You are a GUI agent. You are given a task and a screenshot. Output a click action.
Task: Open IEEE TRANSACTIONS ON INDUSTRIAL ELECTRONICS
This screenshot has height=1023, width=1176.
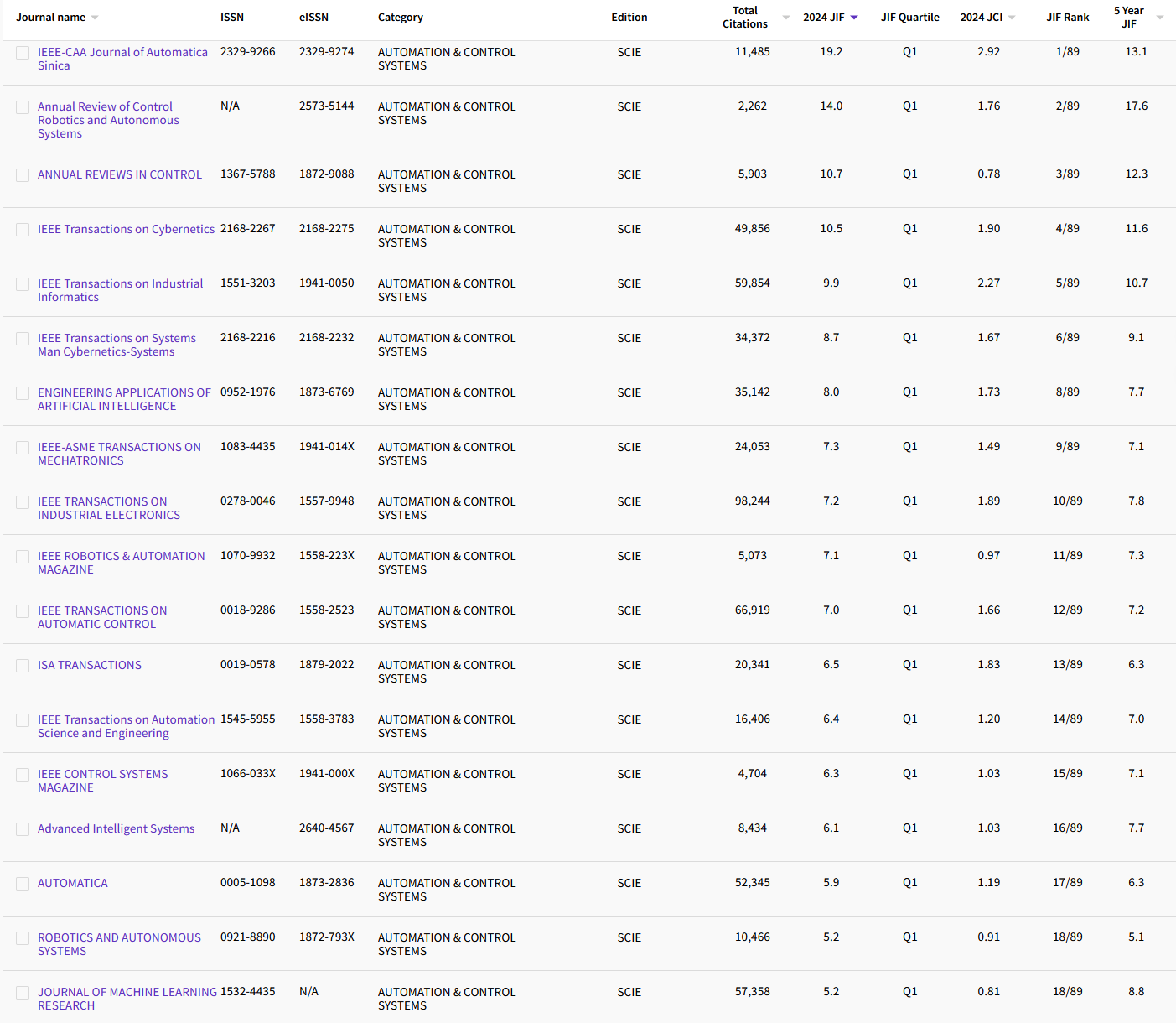point(109,508)
